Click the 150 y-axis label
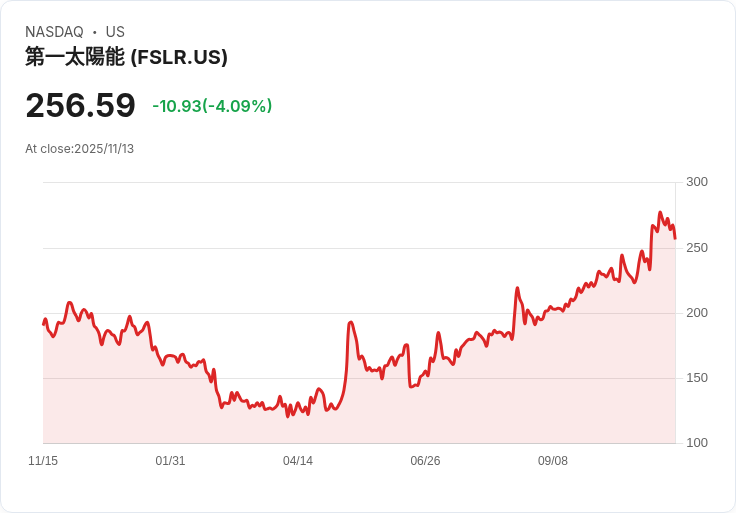 click(x=697, y=378)
